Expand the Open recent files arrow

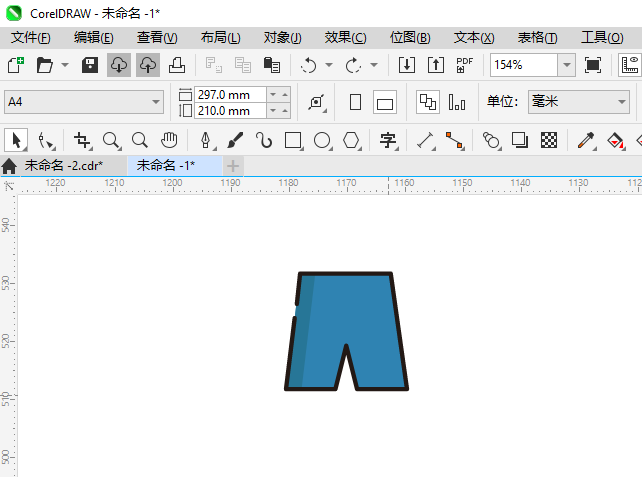click(65, 65)
